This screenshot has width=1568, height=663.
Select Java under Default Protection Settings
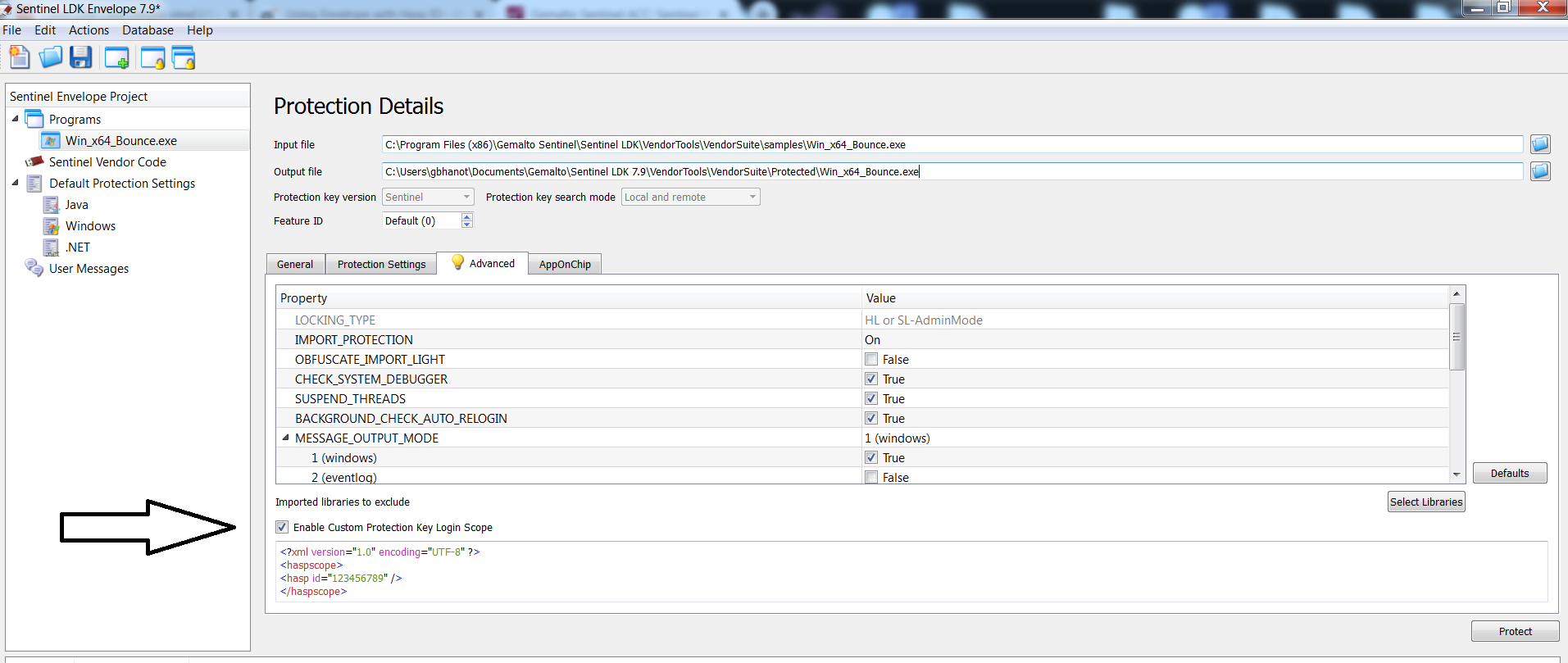(77, 205)
